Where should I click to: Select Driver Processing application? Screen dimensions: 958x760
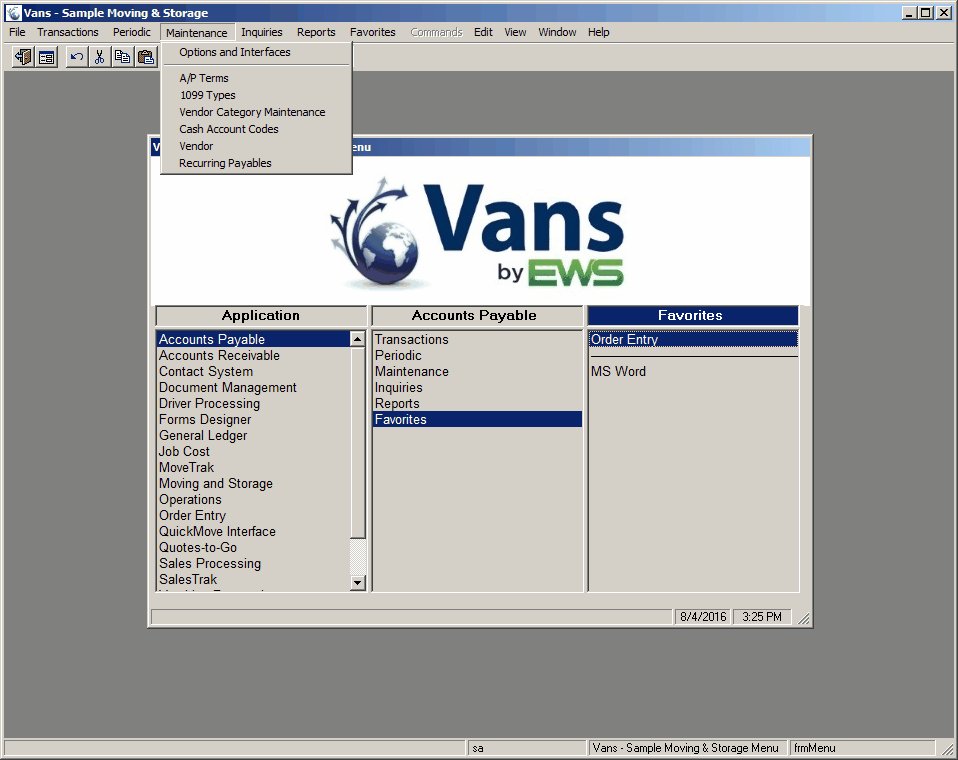[254, 403]
